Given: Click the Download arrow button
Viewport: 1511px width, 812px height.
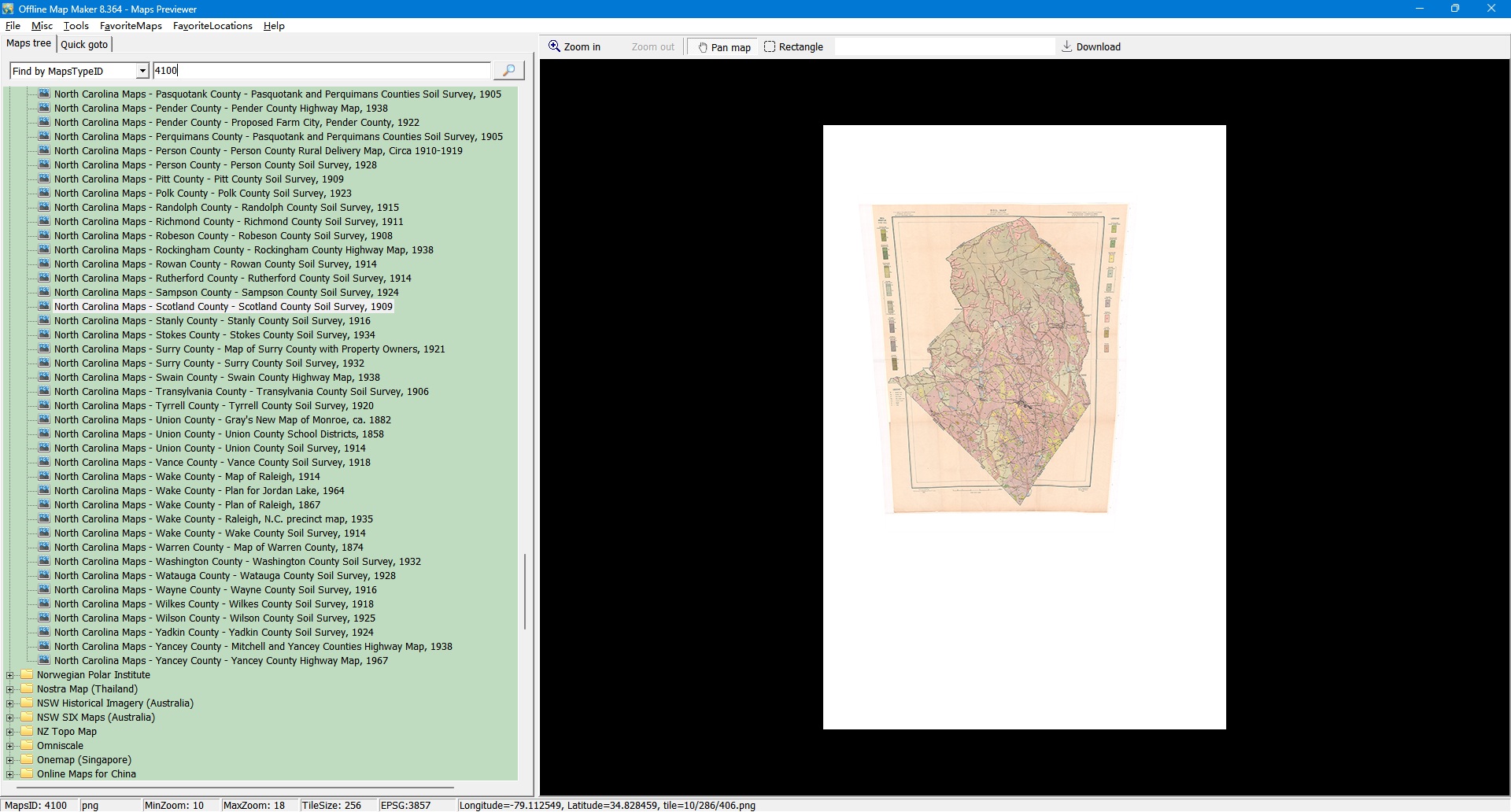Looking at the screenshot, I should [1091, 47].
